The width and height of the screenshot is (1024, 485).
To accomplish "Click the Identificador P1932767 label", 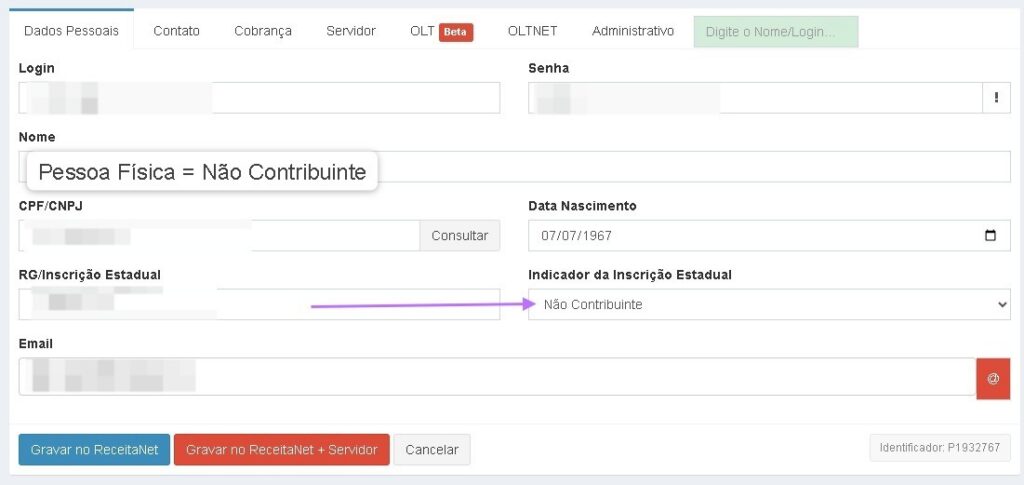I will [x=939, y=448].
